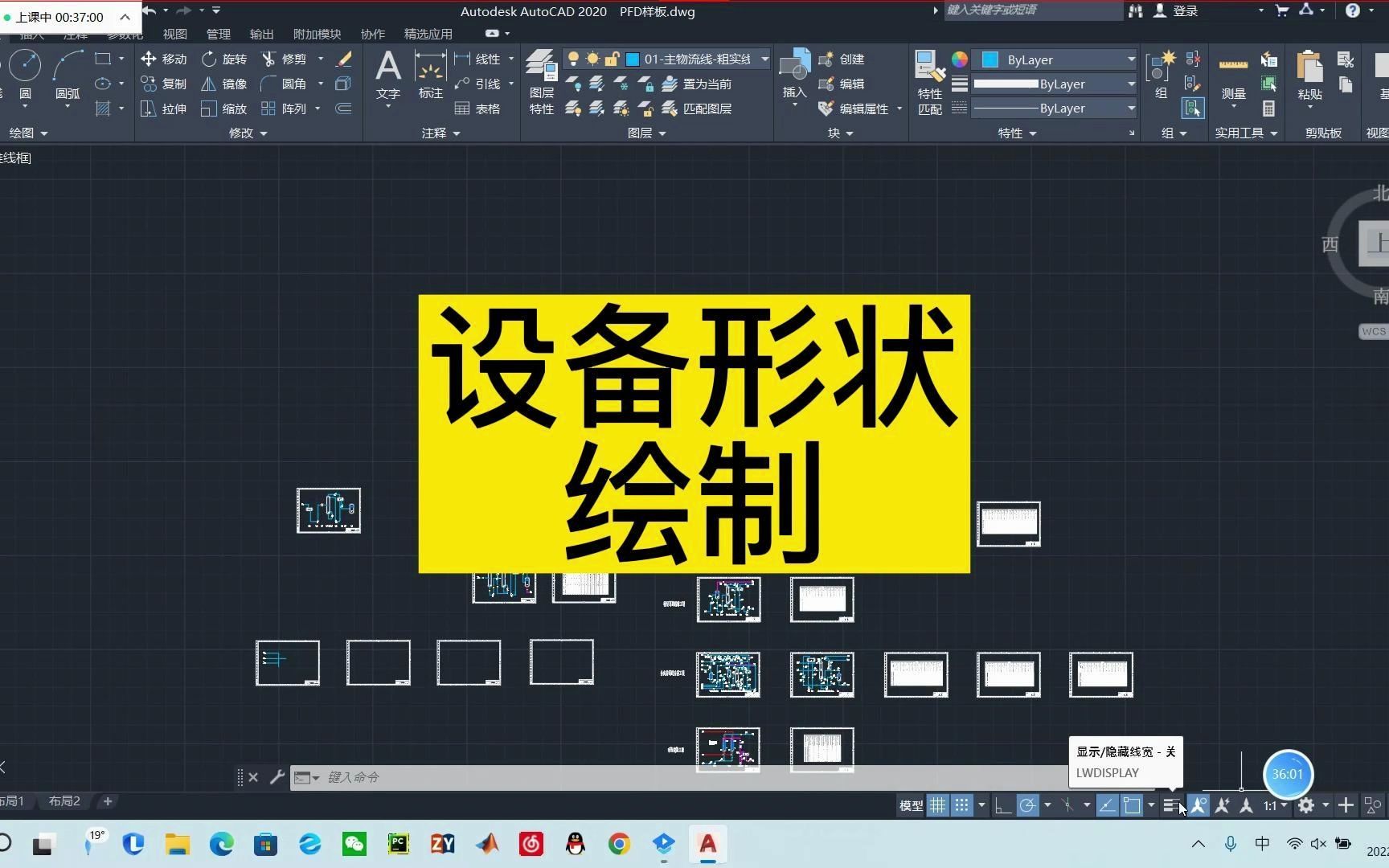
Task: Open the 协作 ribbon tab
Action: pyautogui.click(x=372, y=34)
